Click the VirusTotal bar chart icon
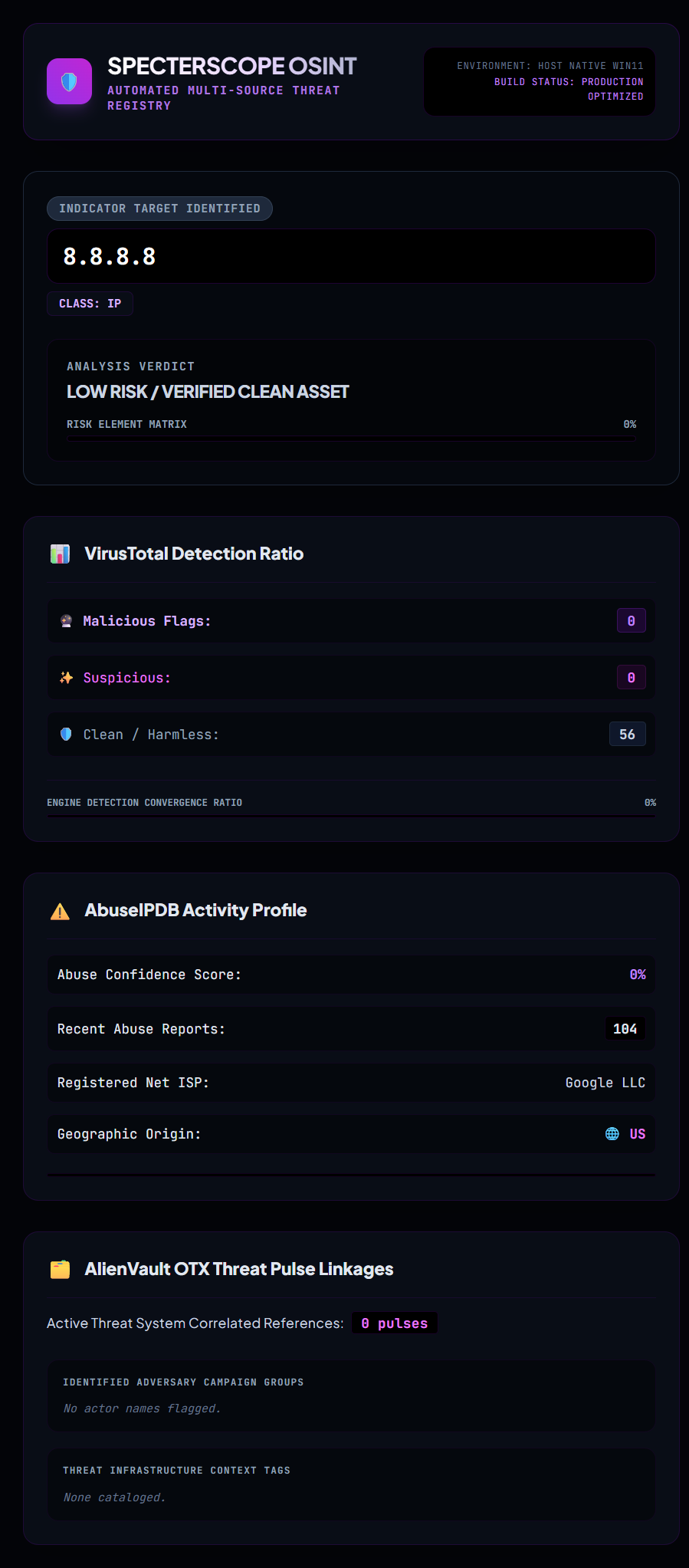This screenshot has height=1568, width=689. point(60,554)
